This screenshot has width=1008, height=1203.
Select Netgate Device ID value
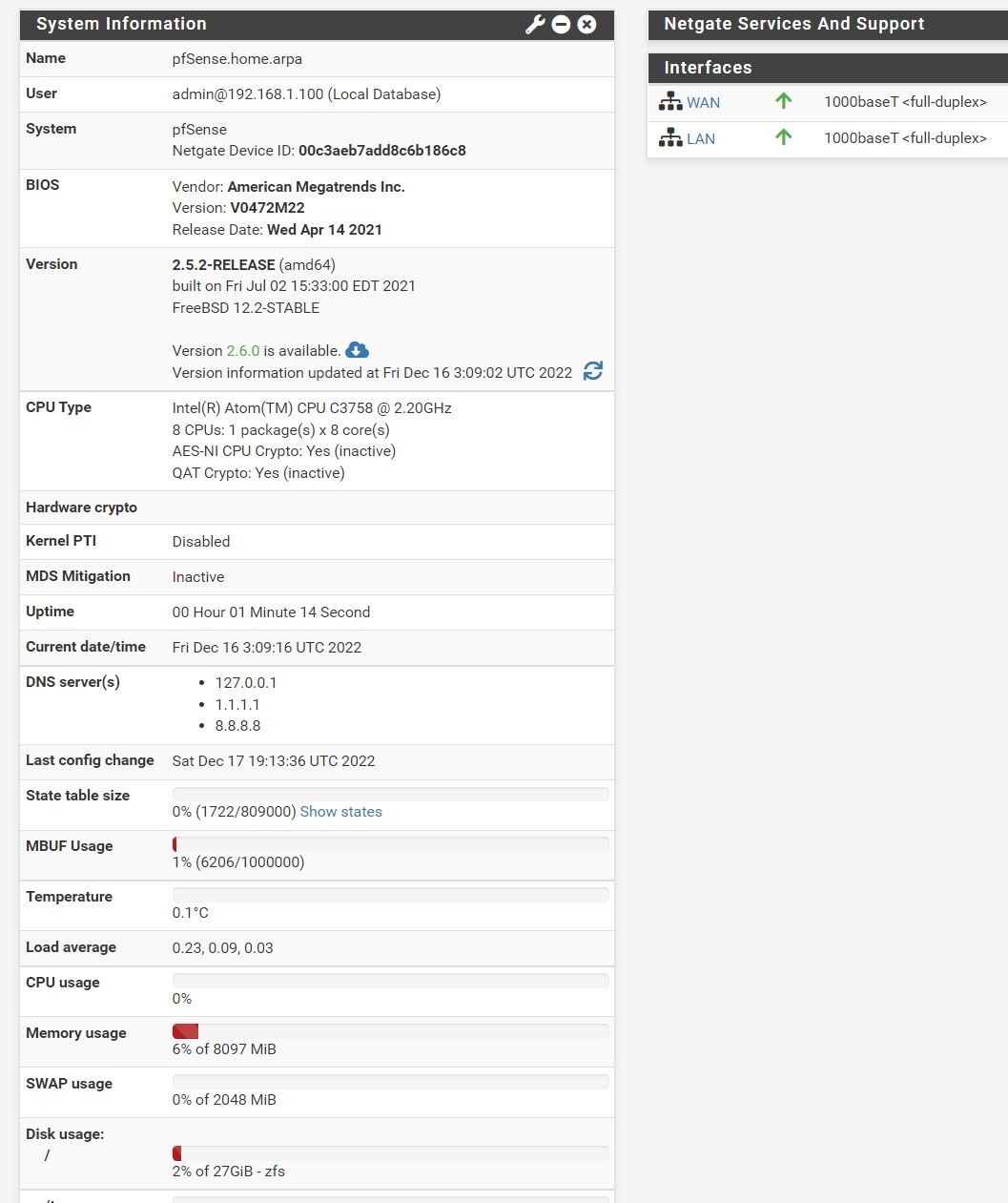tap(382, 151)
